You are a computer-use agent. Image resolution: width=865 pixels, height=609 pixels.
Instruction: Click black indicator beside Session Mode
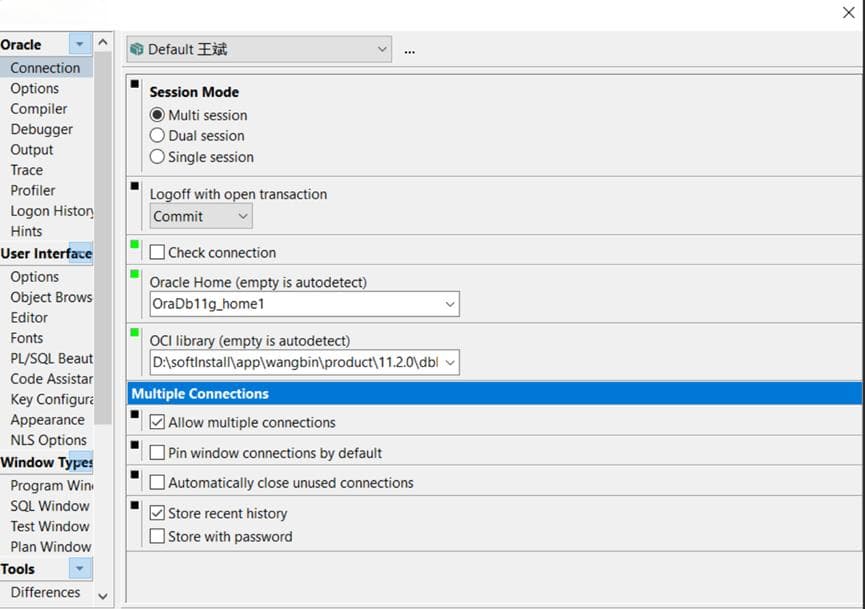[135, 84]
